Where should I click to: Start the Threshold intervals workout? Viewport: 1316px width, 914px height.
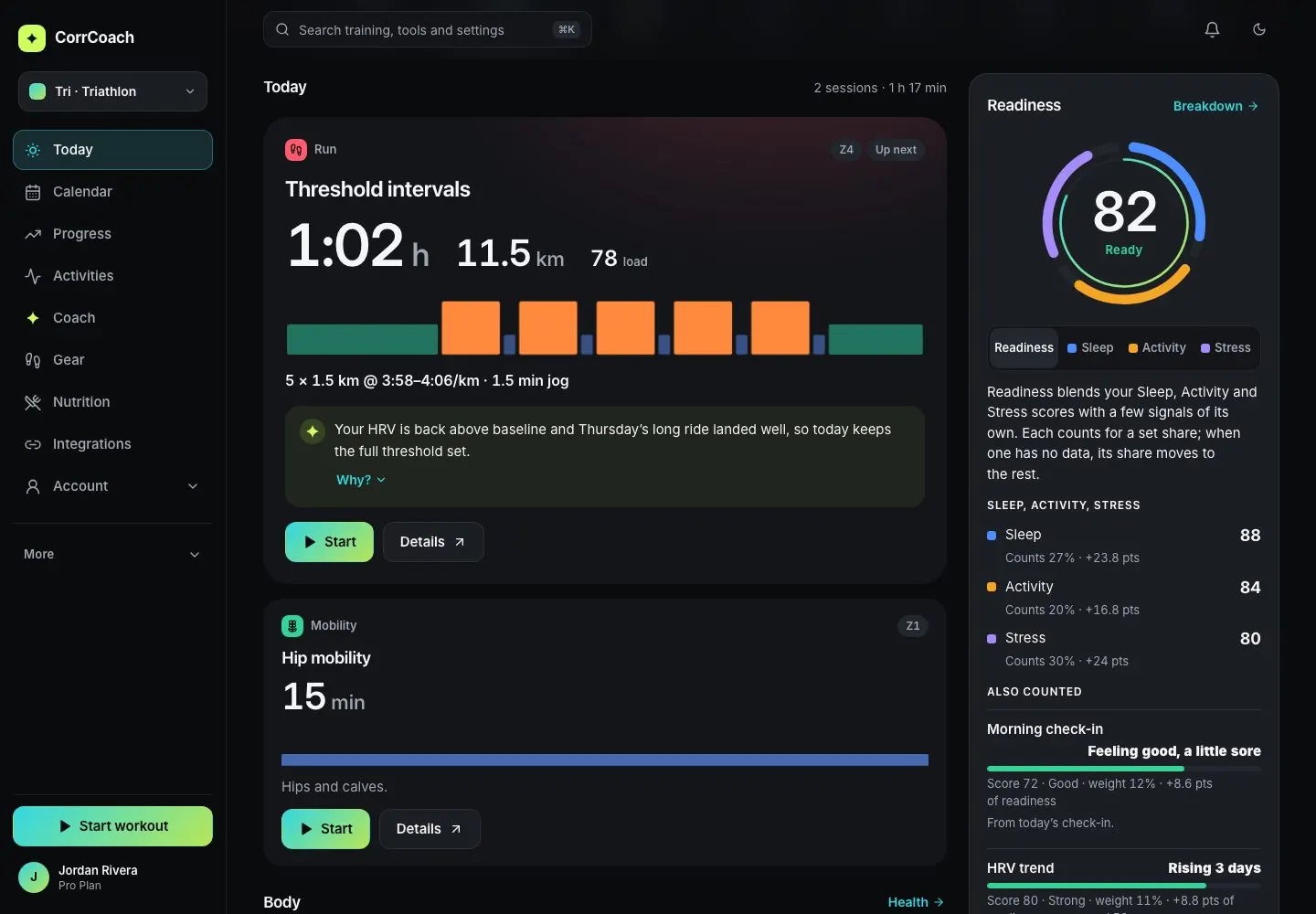click(329, 542)
